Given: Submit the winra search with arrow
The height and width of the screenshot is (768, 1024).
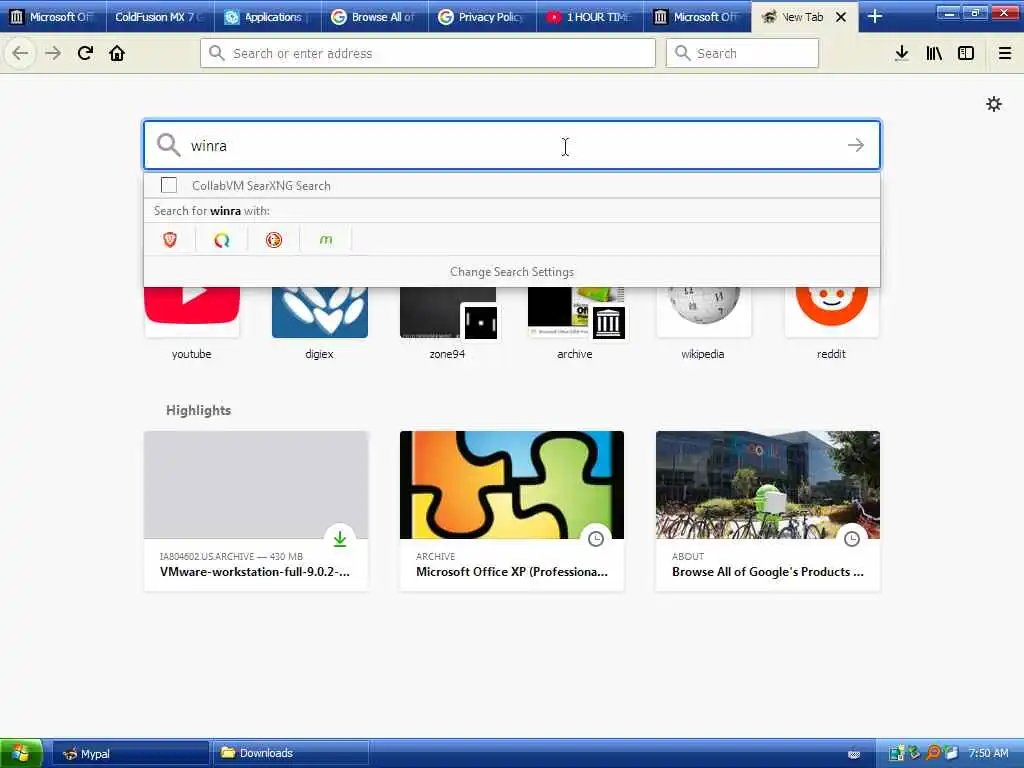Looking at the screenshot, I should click(x=856, y=145).
